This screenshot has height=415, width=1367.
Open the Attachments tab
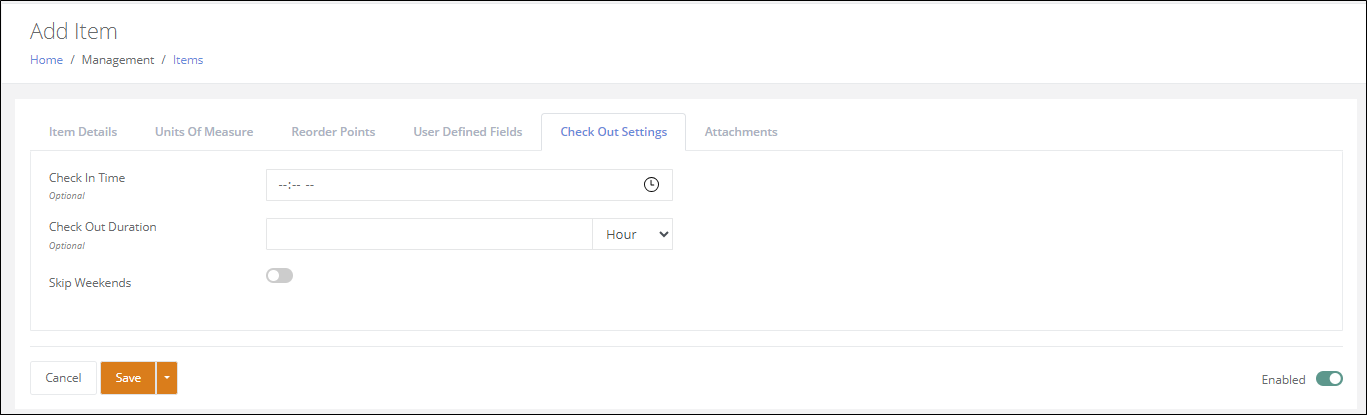tap(741, 132)
